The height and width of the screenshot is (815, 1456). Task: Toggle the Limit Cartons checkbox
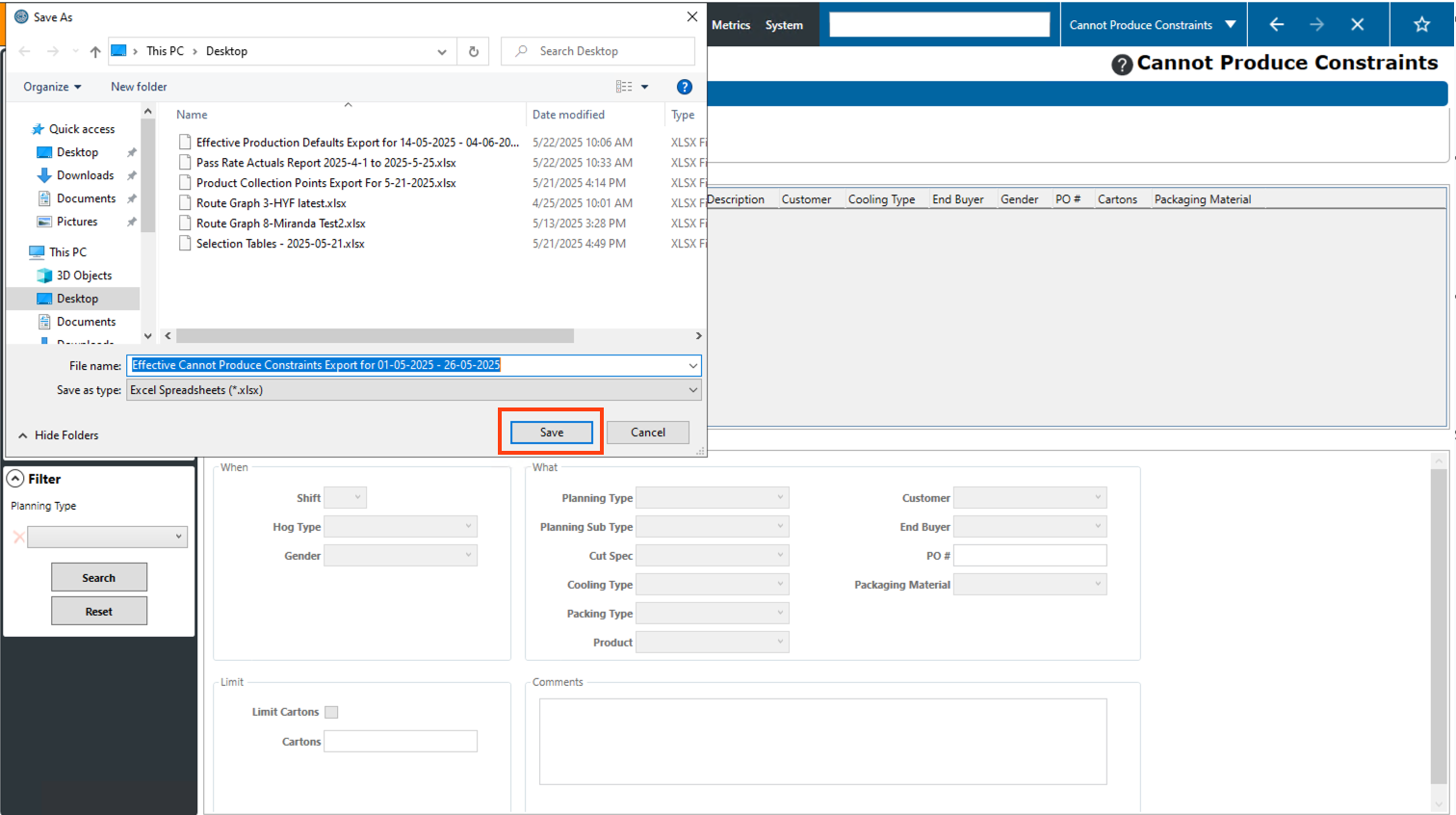click(331, 713)
